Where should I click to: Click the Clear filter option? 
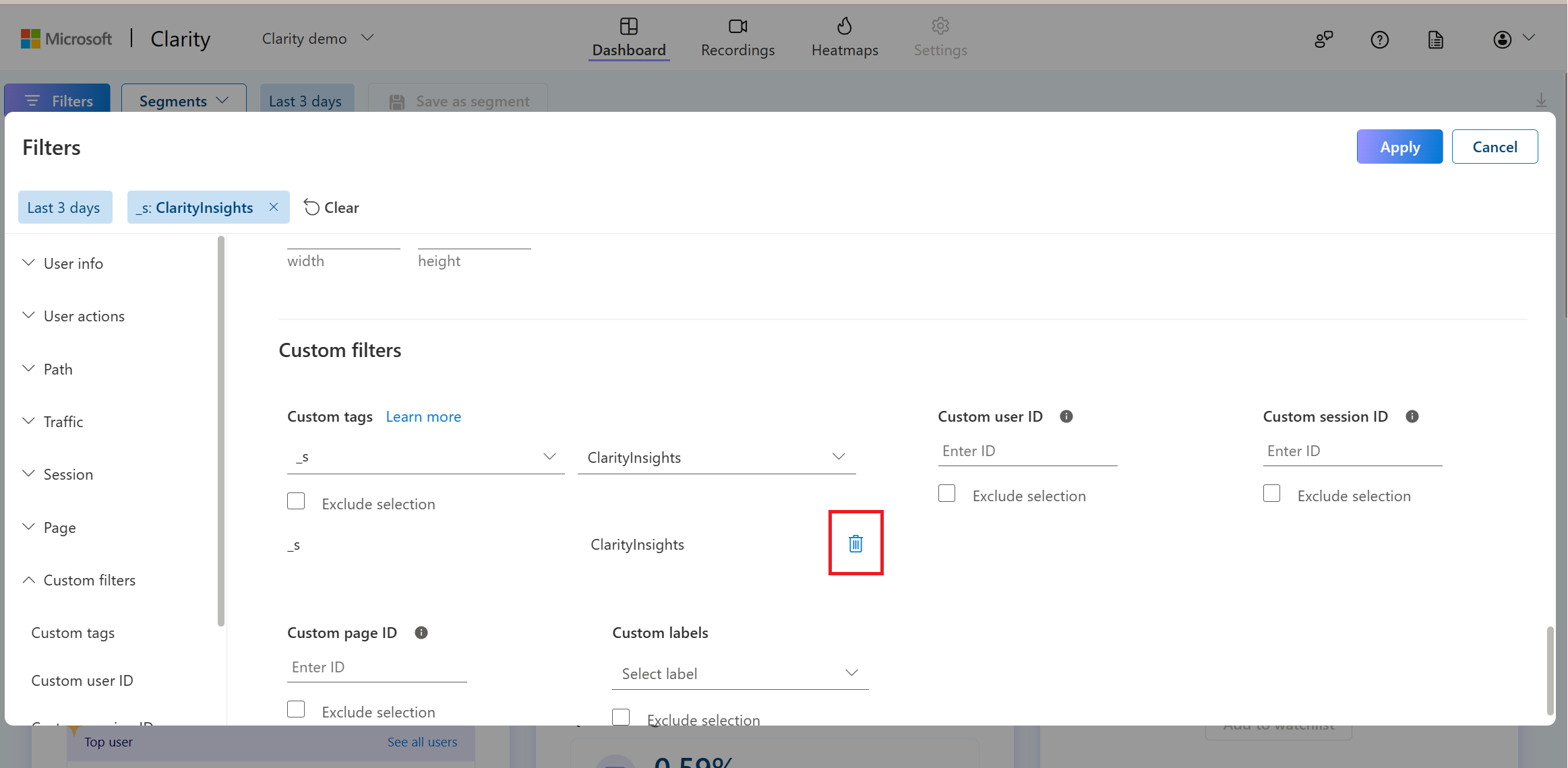coord(331,207)
